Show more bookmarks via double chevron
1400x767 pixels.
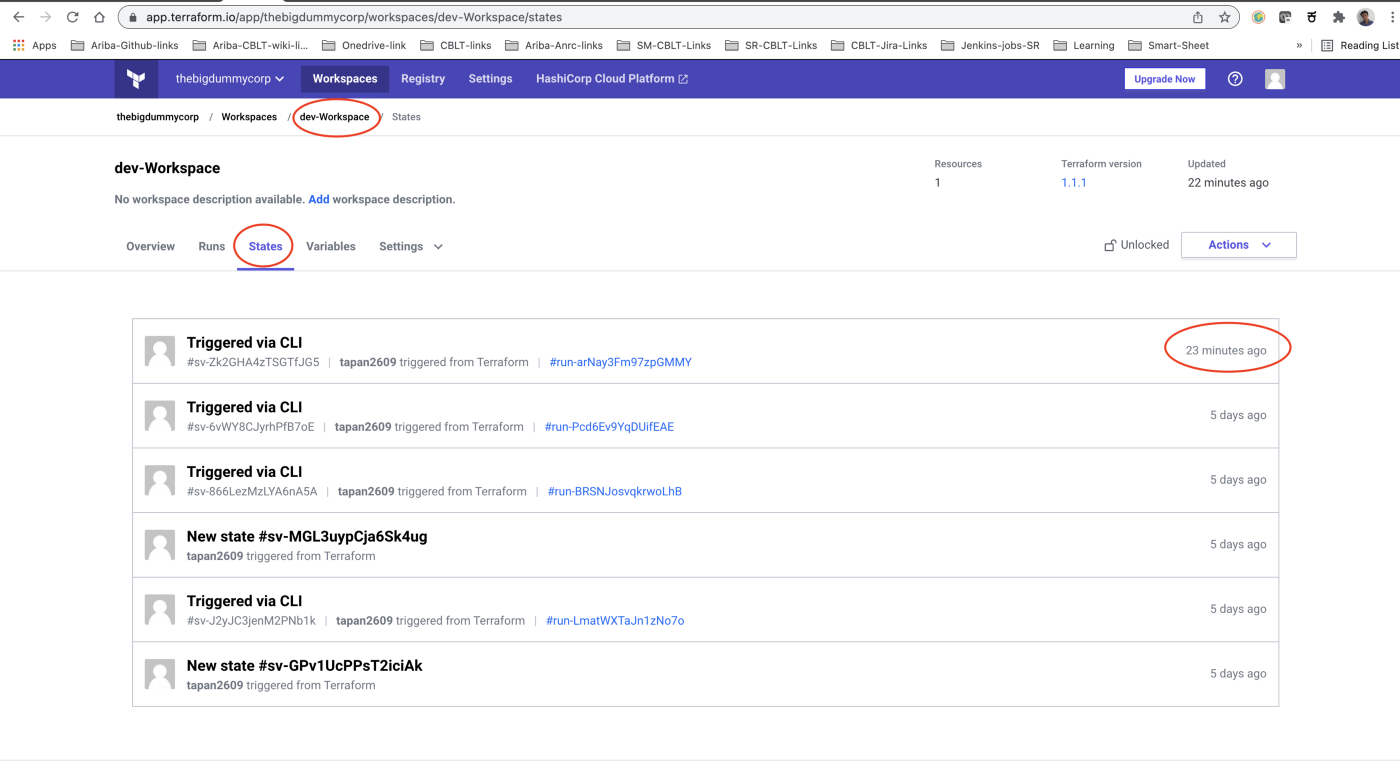pos(1299,45)
